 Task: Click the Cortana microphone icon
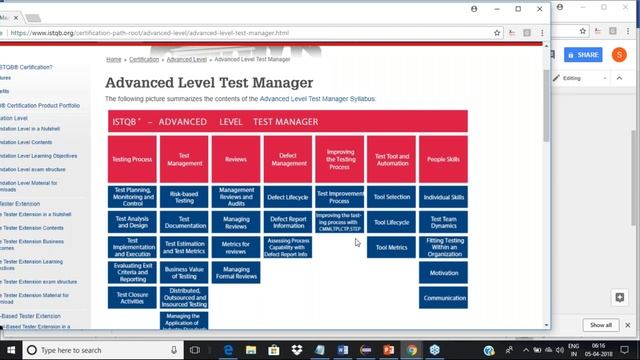[x=174, y=350]
